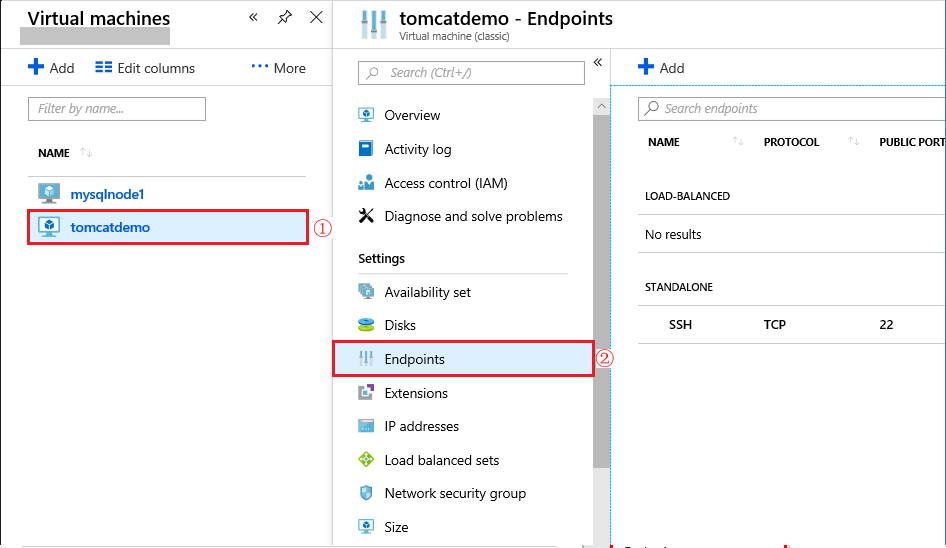Open Edit columns option
The image size is (946, 548).
[145, 68]
